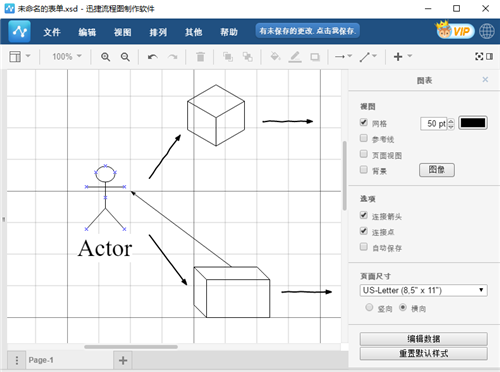Enable the 背景 background checkbox
The height and width of the screenshot is (372, 500).
[x=364, y=169]
